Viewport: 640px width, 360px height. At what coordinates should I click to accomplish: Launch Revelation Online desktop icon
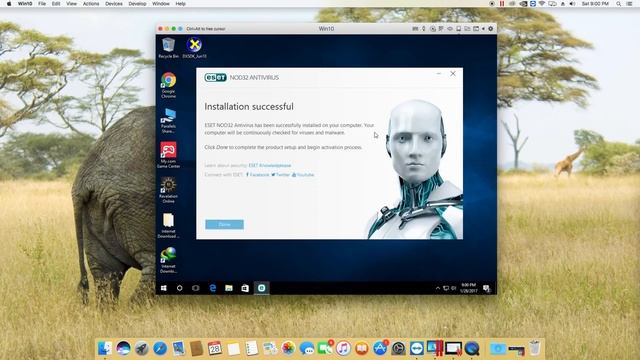click(168, 190)
